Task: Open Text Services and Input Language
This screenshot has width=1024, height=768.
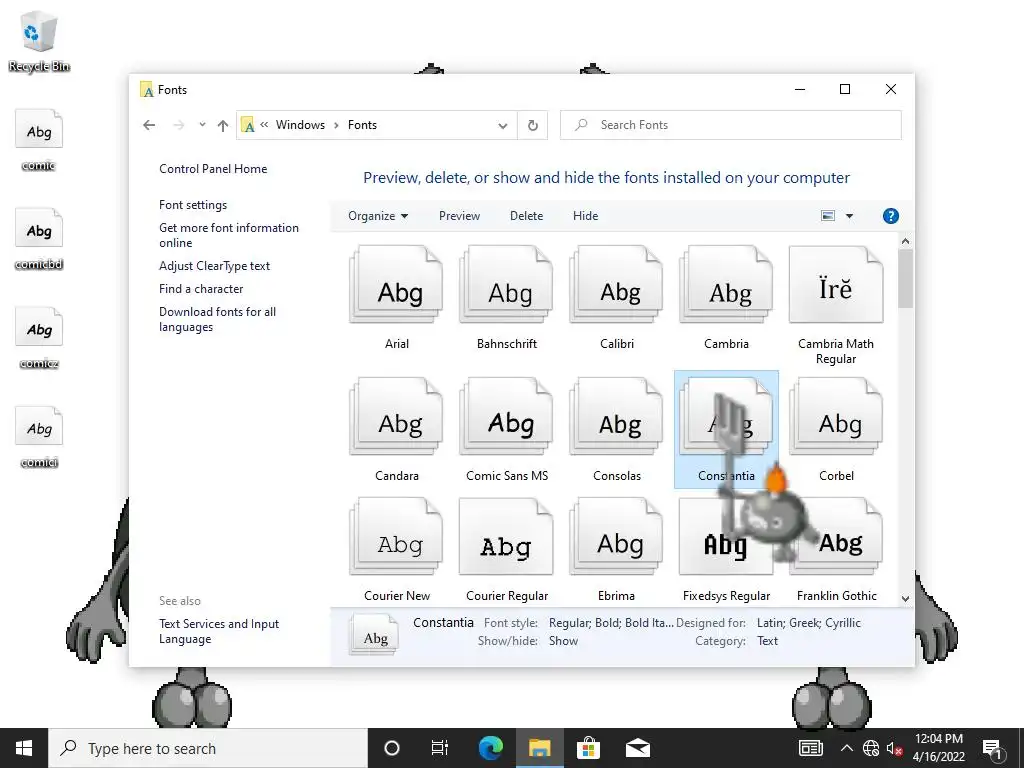Action: (x=219, y=631)
